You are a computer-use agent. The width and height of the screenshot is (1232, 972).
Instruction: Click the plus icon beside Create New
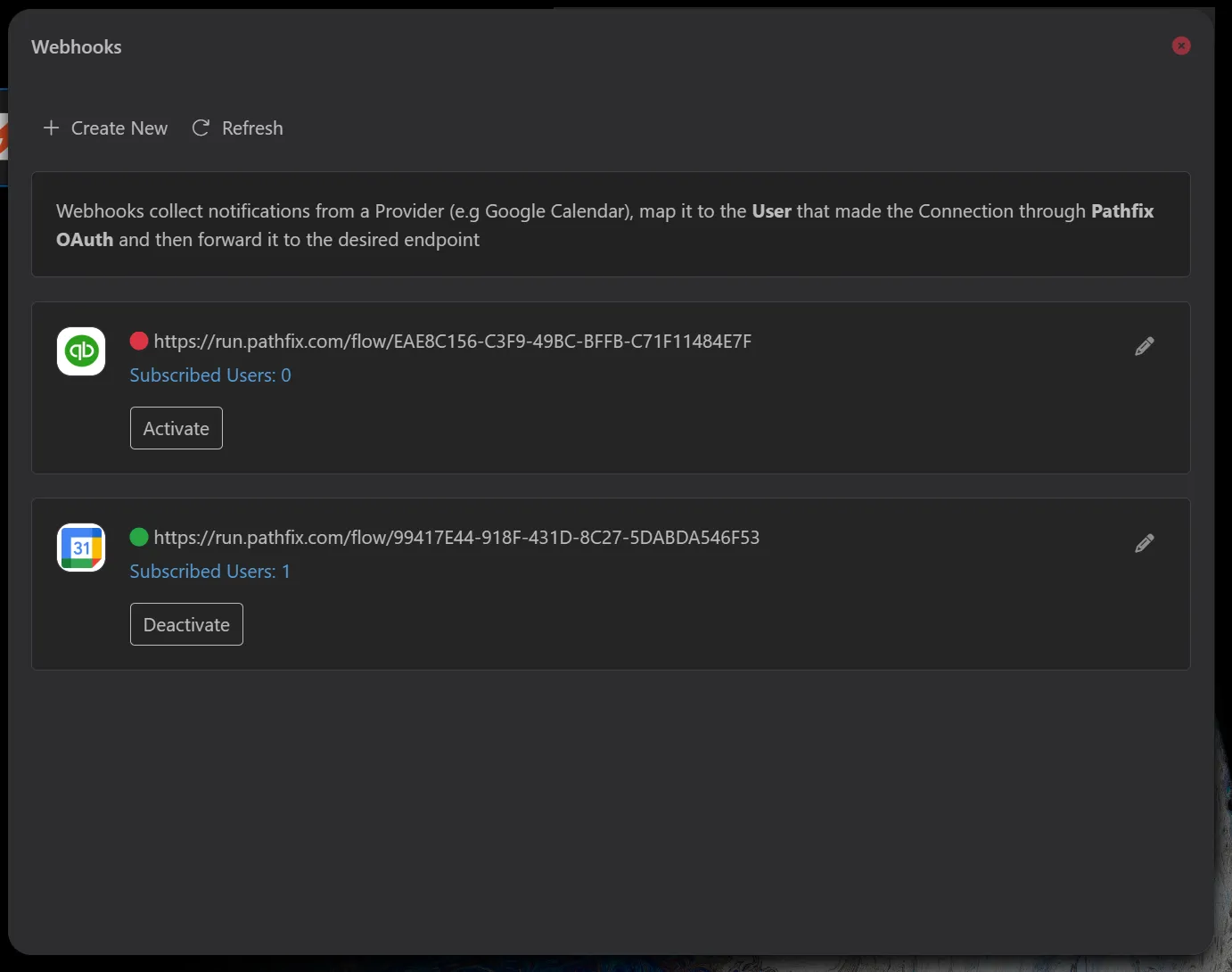(x=52, y=128)
